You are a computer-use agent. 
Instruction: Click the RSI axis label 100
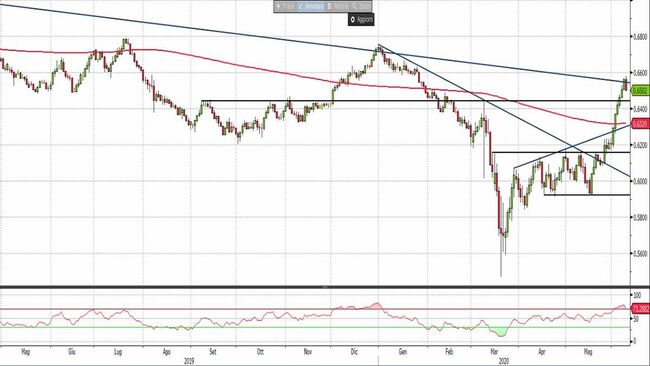638,295
